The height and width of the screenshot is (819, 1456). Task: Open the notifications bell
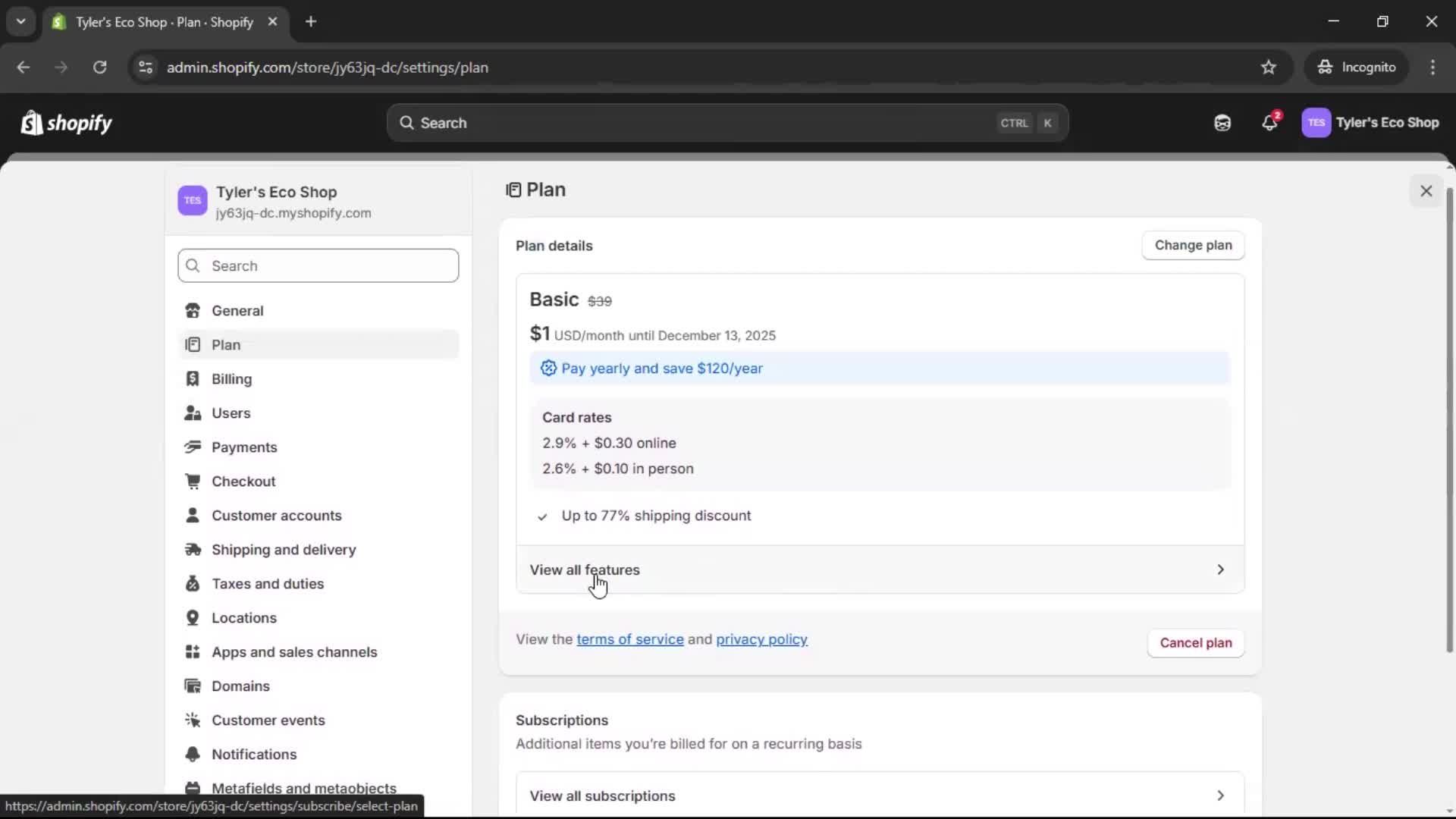(1270, 122)
